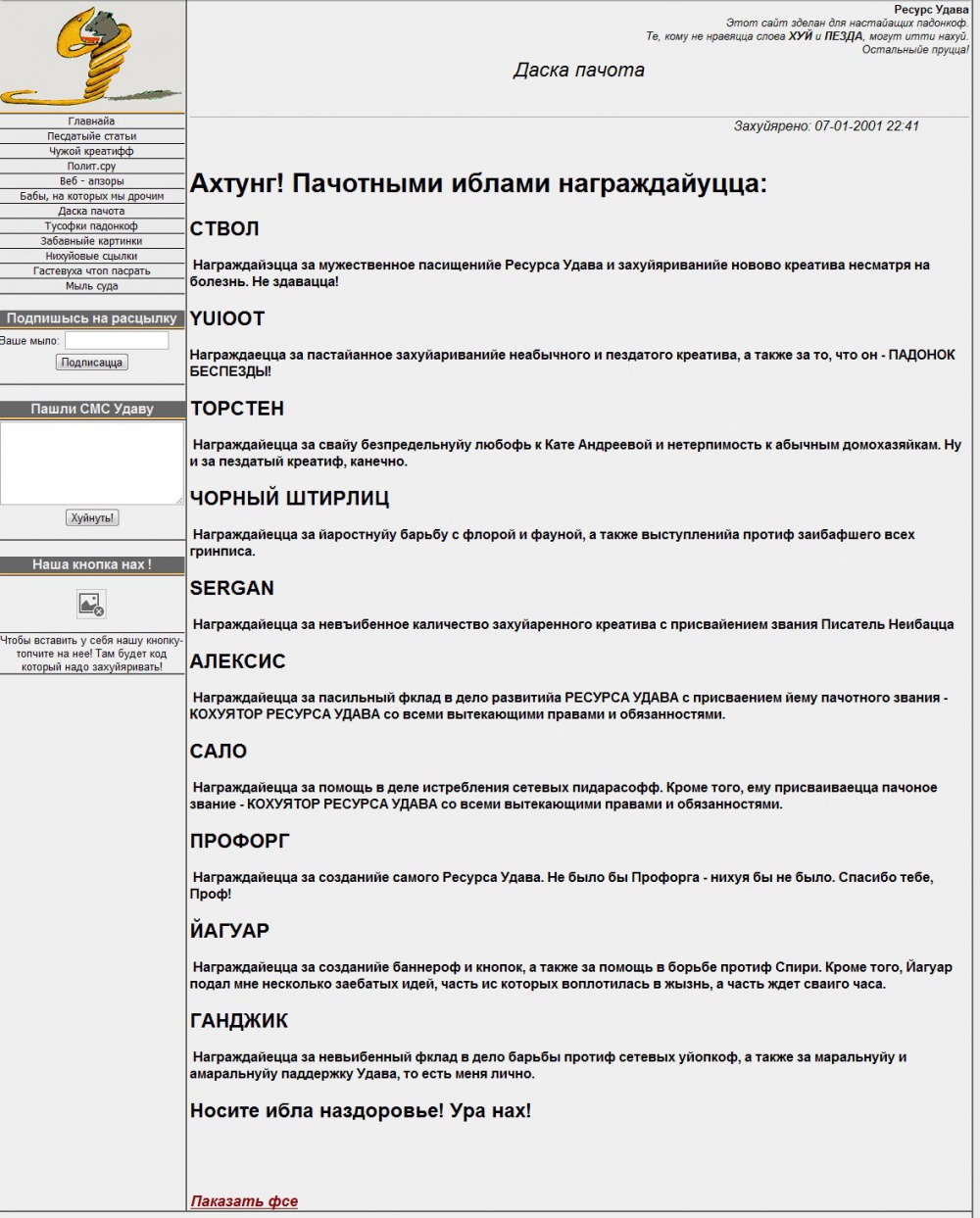Click inside the SMS message textarea
Viewport: 980px width, 1218px height.
pyautogui.click(x=91, y=463)
